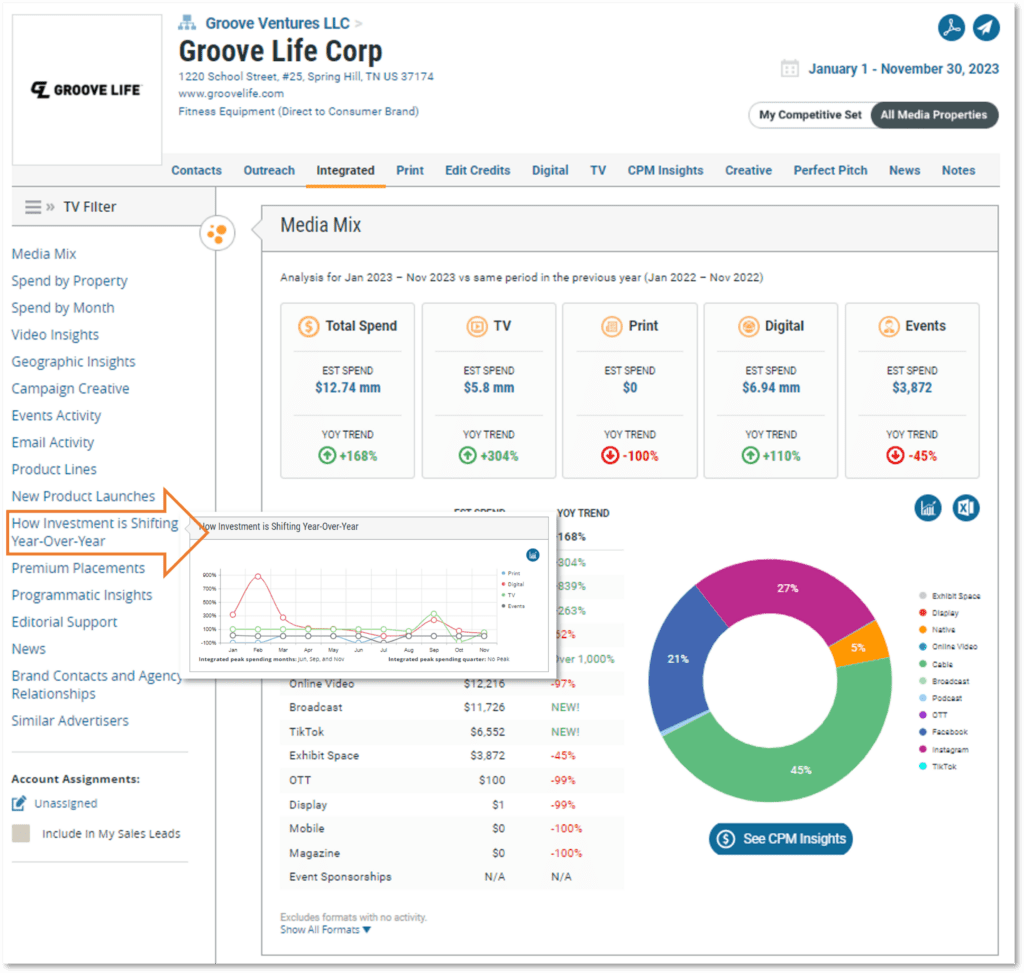Expand Show All Formats dropdown
The width and height of the screenshot is (1024, 973).
coord(325,930)
